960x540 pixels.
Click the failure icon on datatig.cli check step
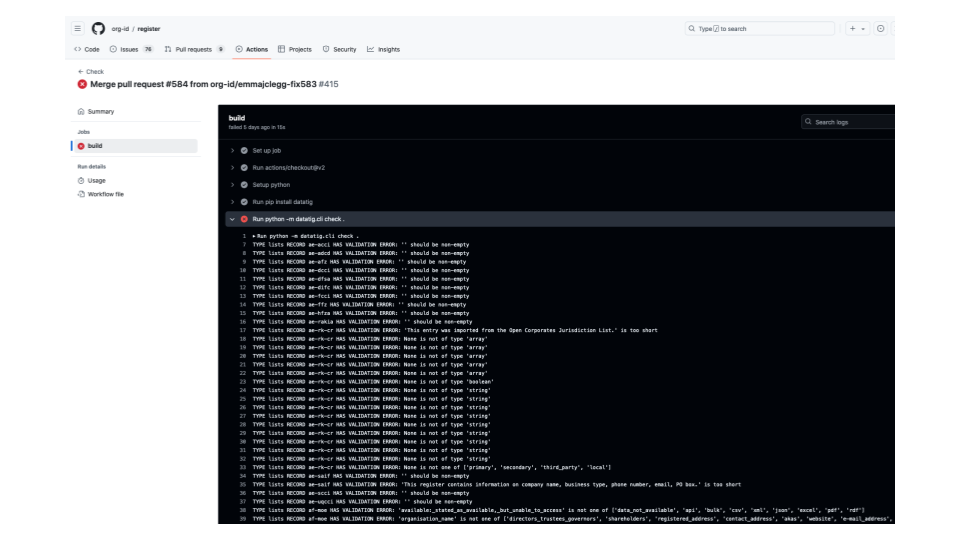(244, 219)
